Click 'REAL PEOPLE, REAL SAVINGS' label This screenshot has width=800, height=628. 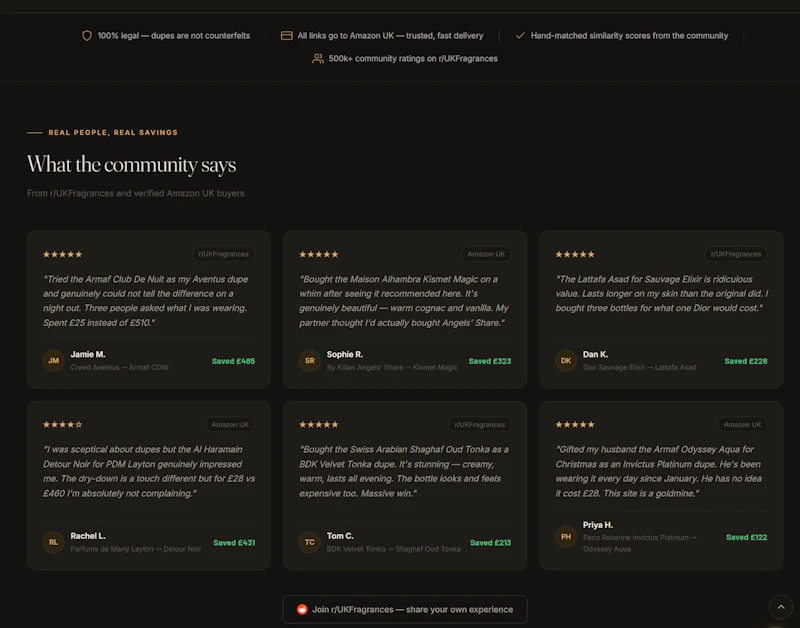click(113, 133)
